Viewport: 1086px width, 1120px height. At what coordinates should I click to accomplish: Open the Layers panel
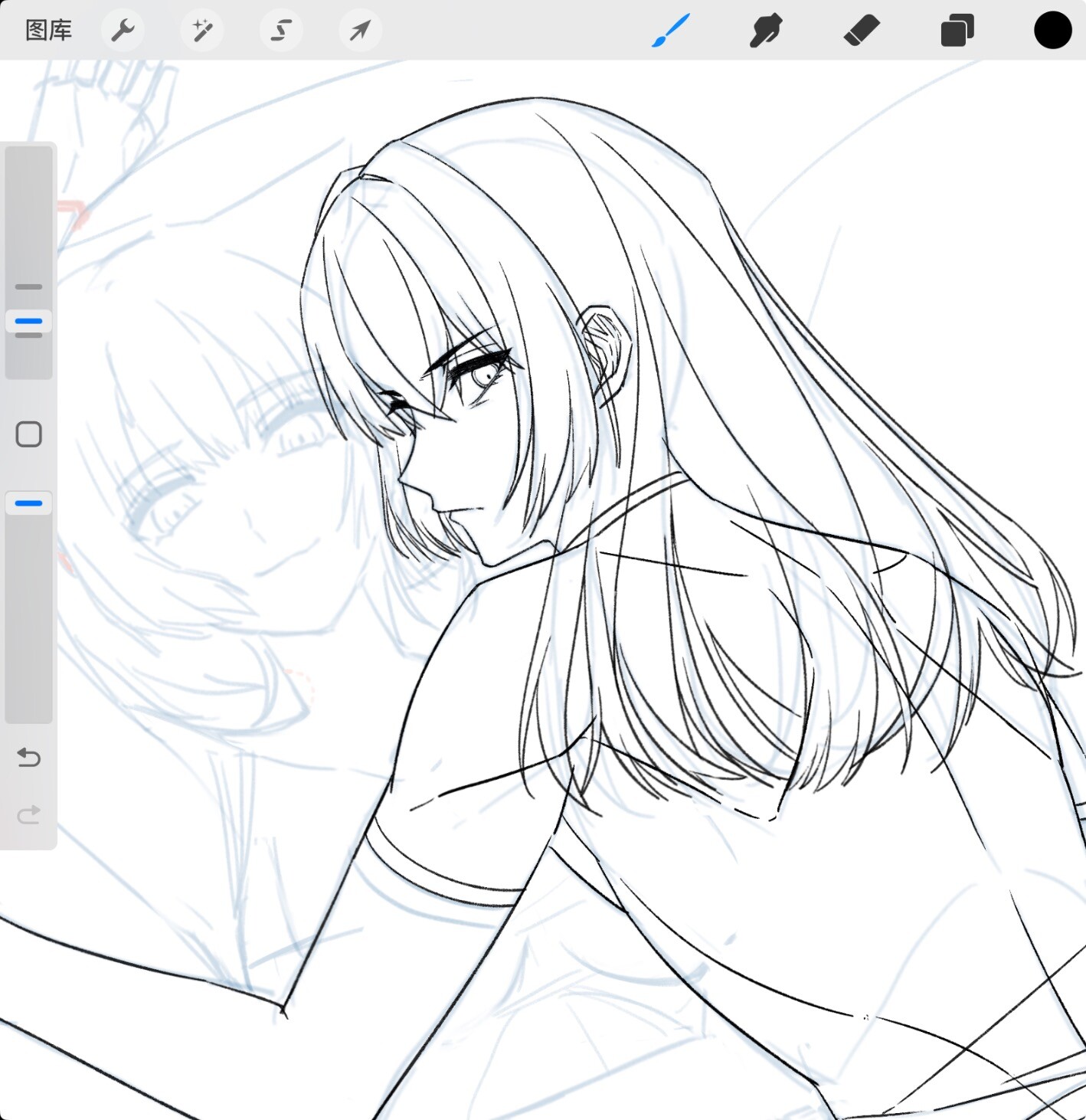pos(957,31)
